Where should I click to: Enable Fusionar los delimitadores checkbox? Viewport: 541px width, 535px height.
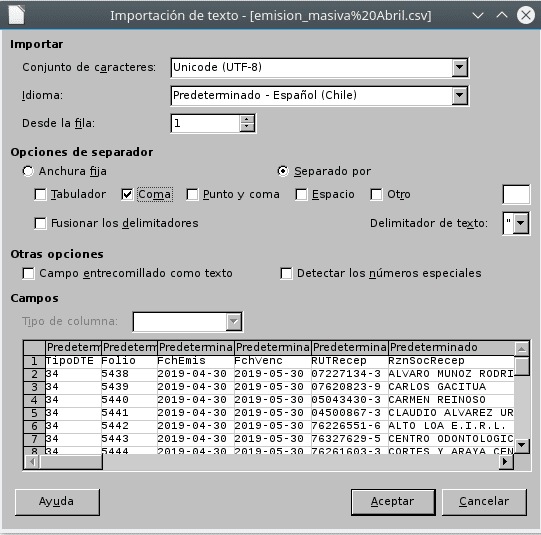click(x=40, y=224)
